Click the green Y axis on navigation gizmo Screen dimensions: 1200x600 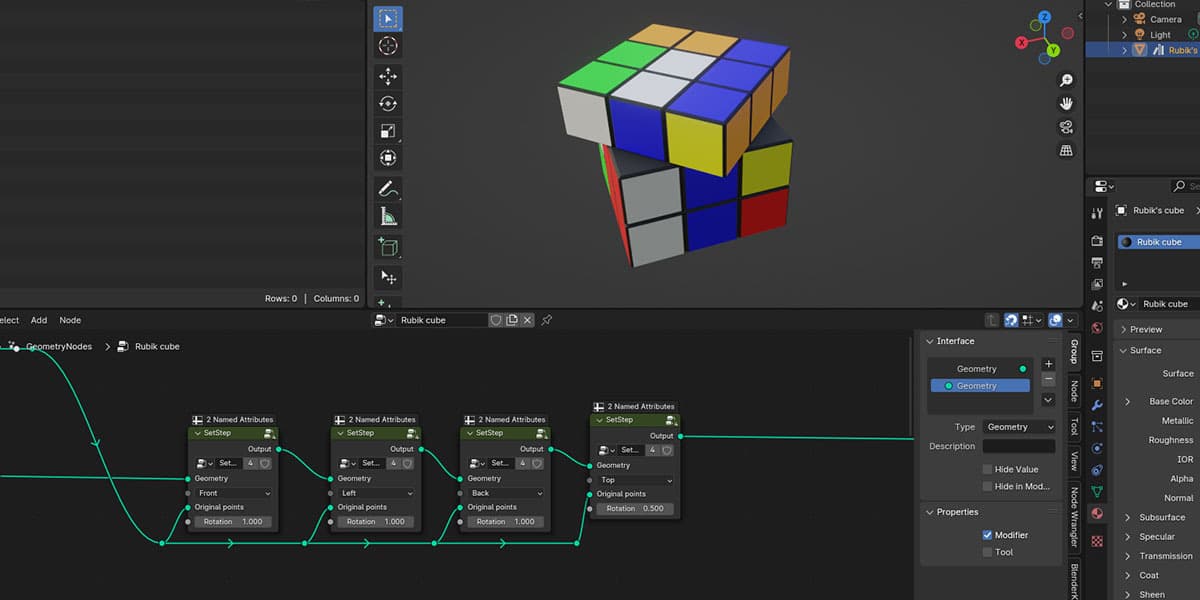(1052, 49)
